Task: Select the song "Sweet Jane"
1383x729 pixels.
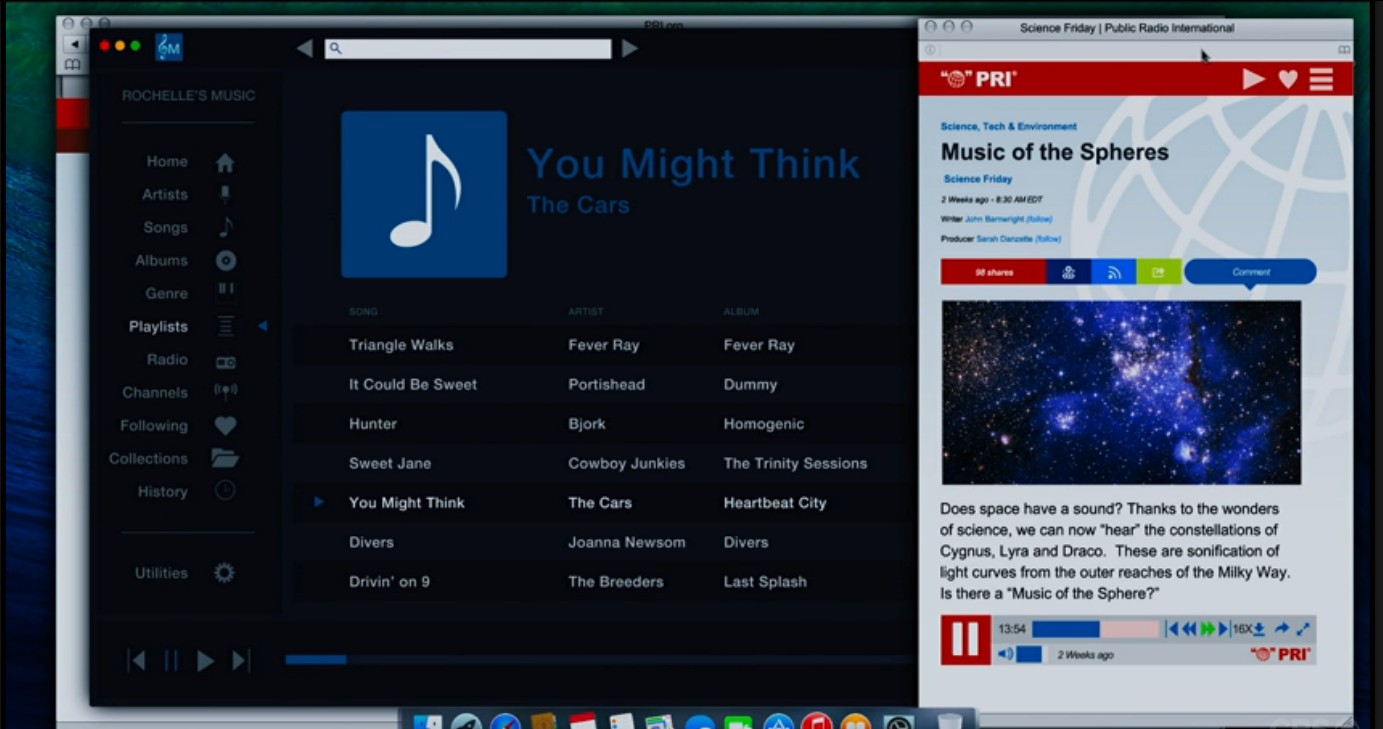Action: 390,463
